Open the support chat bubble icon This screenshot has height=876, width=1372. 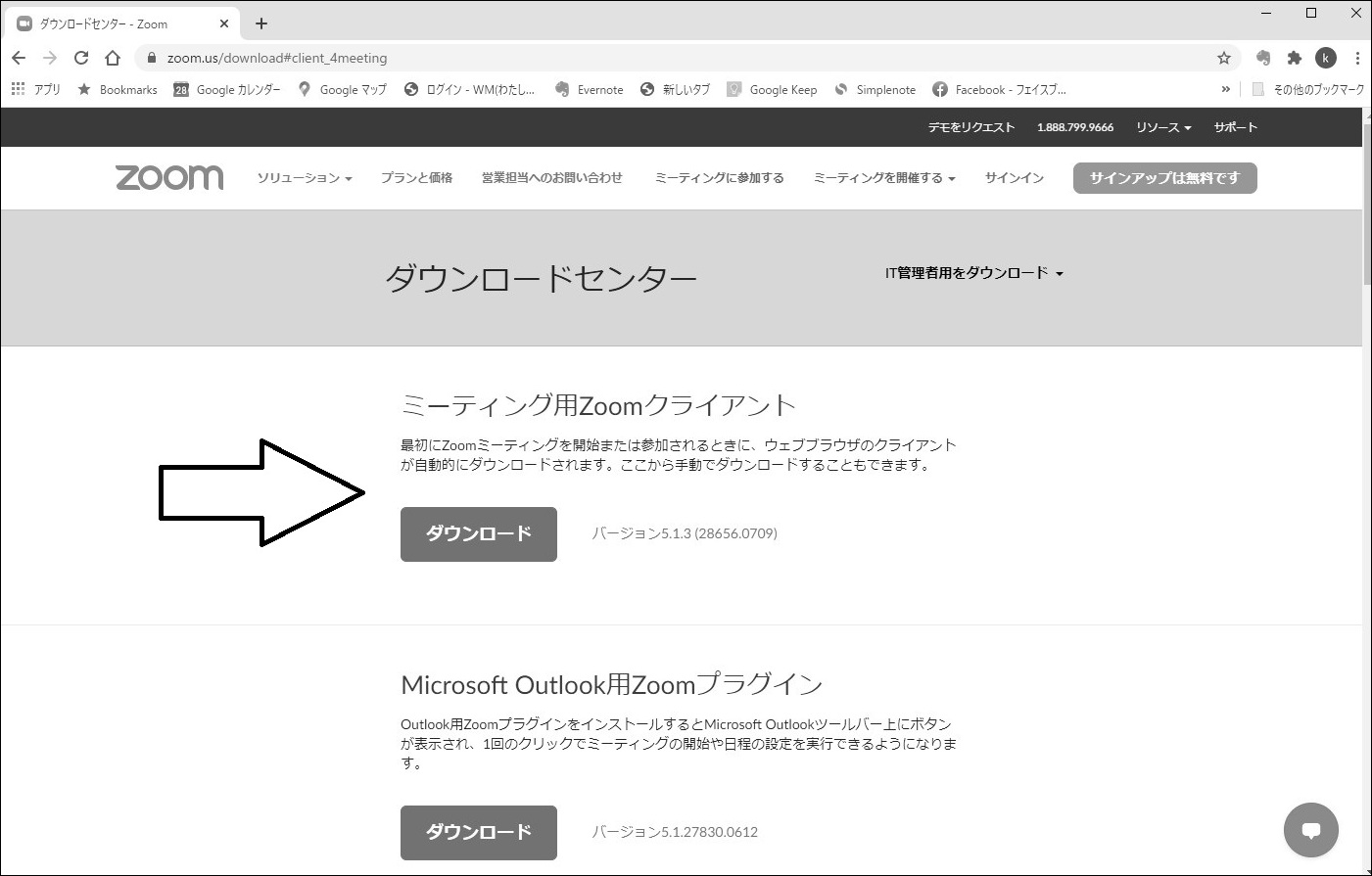[1311, 830]
